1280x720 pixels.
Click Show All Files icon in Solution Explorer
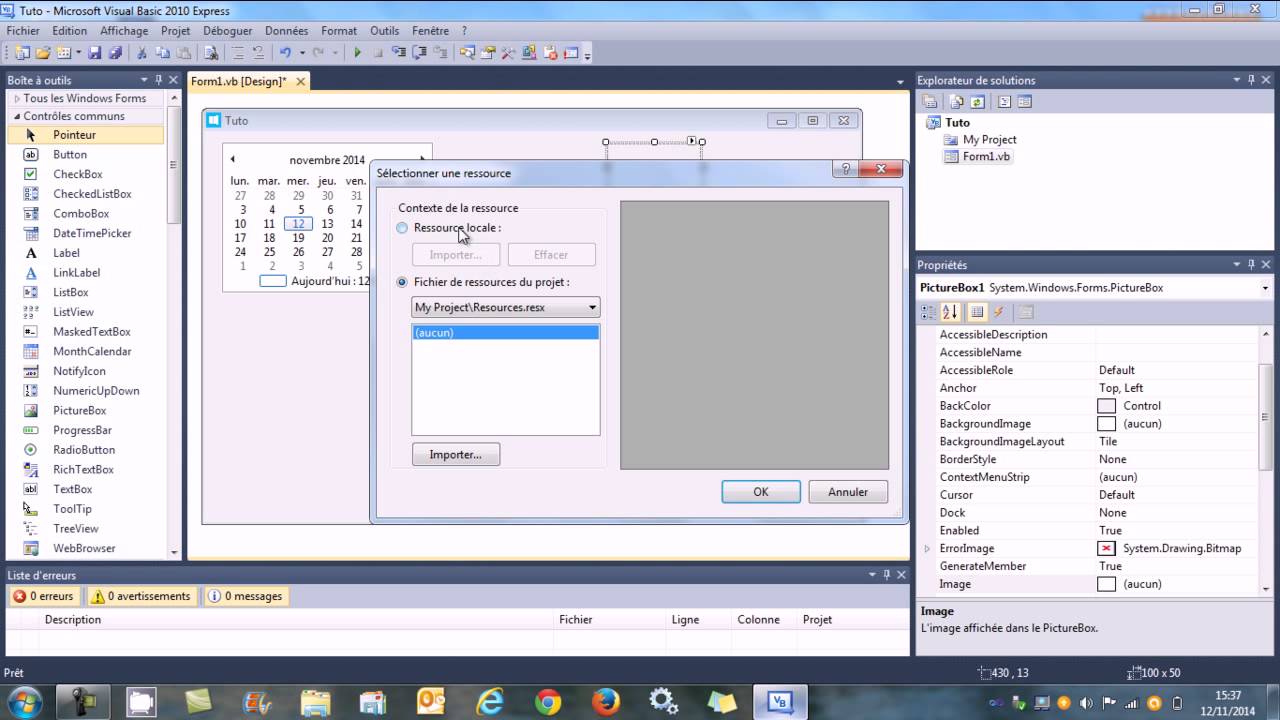956,102
